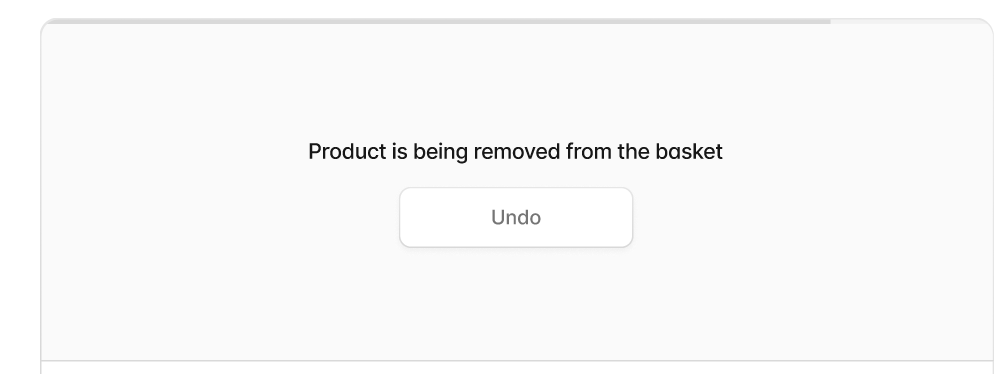Click the empty card area below the Undo button

click(x=516, y=302)
